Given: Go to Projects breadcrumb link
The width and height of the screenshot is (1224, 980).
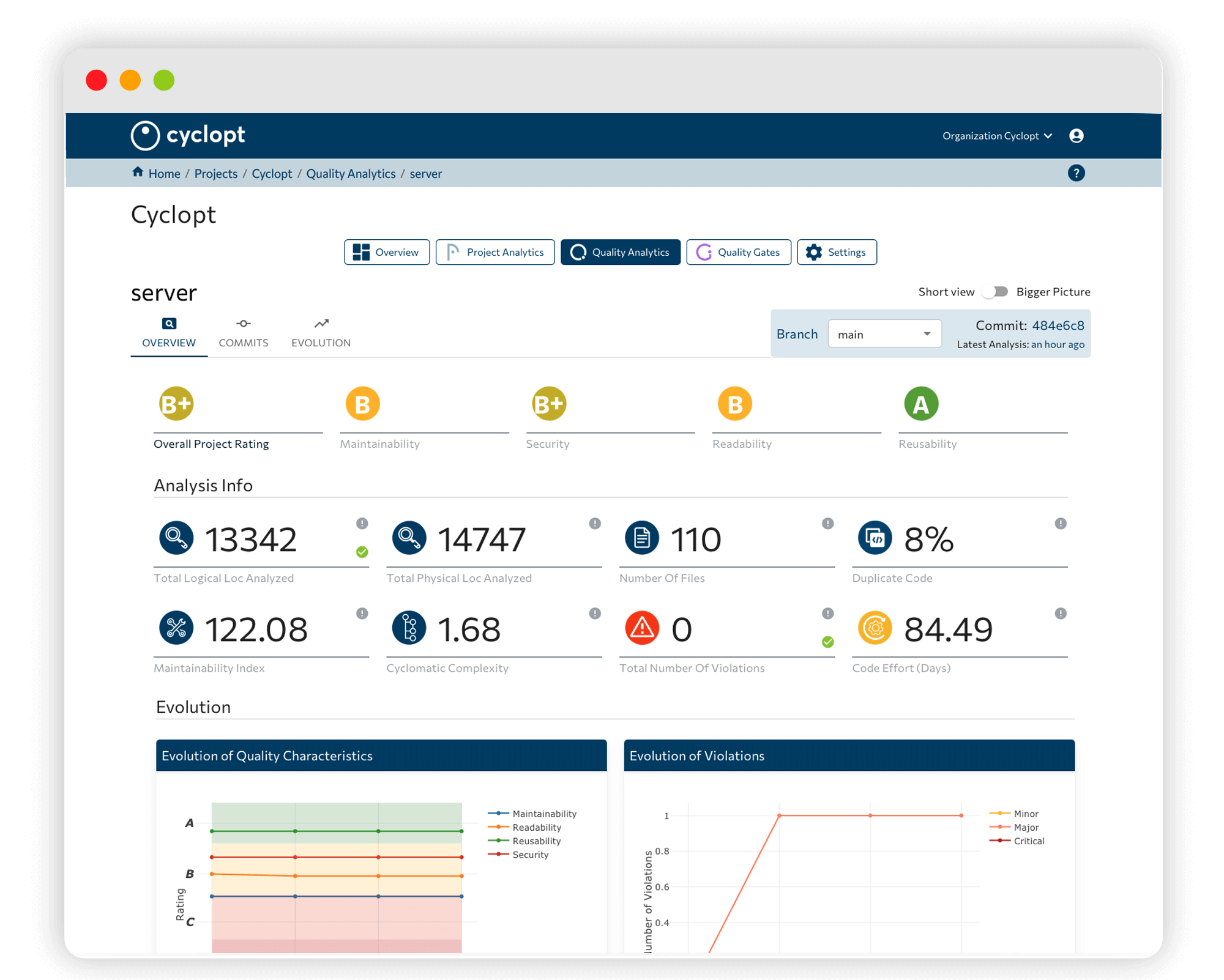Looking at the screenshot, I should 215,174.
